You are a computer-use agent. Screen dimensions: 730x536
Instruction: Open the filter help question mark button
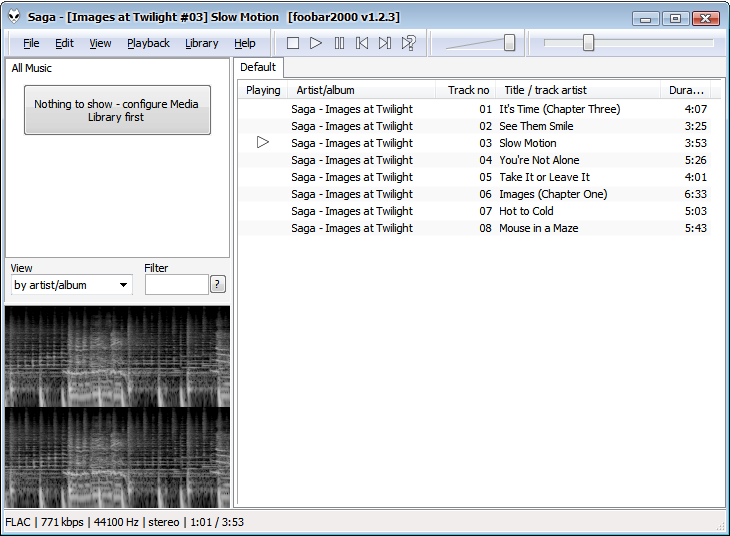click(x=217, y=285)
